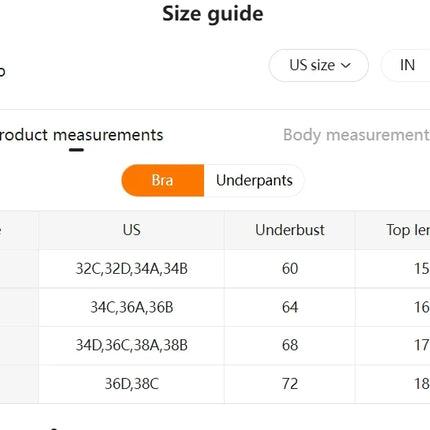Click the underbust value 68
This screenshot has width=430, height=430.
point(290,345)
